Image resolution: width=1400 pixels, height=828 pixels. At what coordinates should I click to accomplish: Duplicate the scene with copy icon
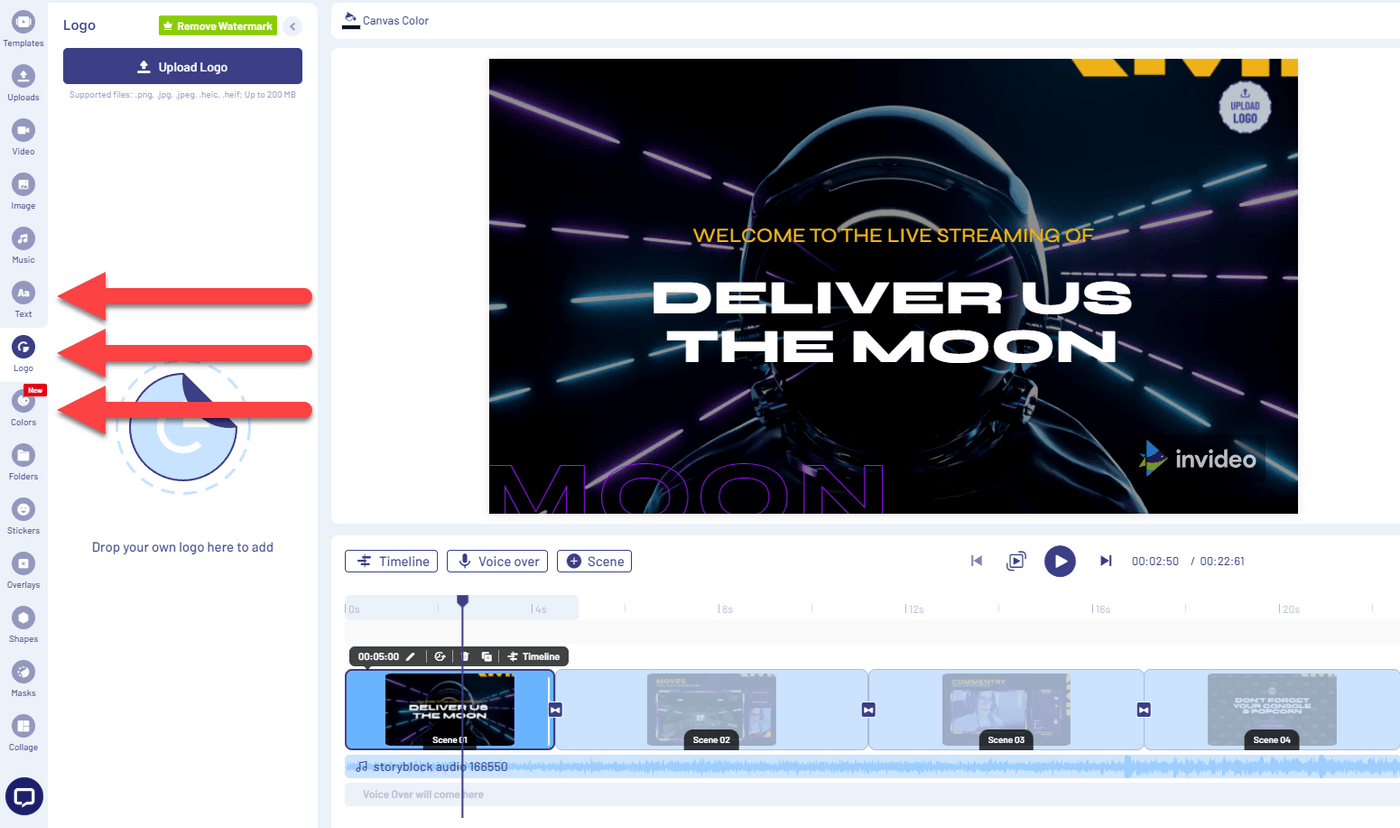coord(486,657)
